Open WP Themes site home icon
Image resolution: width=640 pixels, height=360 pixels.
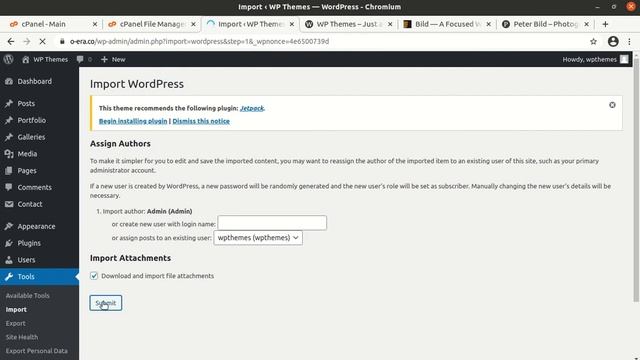(x=26, y=59)
